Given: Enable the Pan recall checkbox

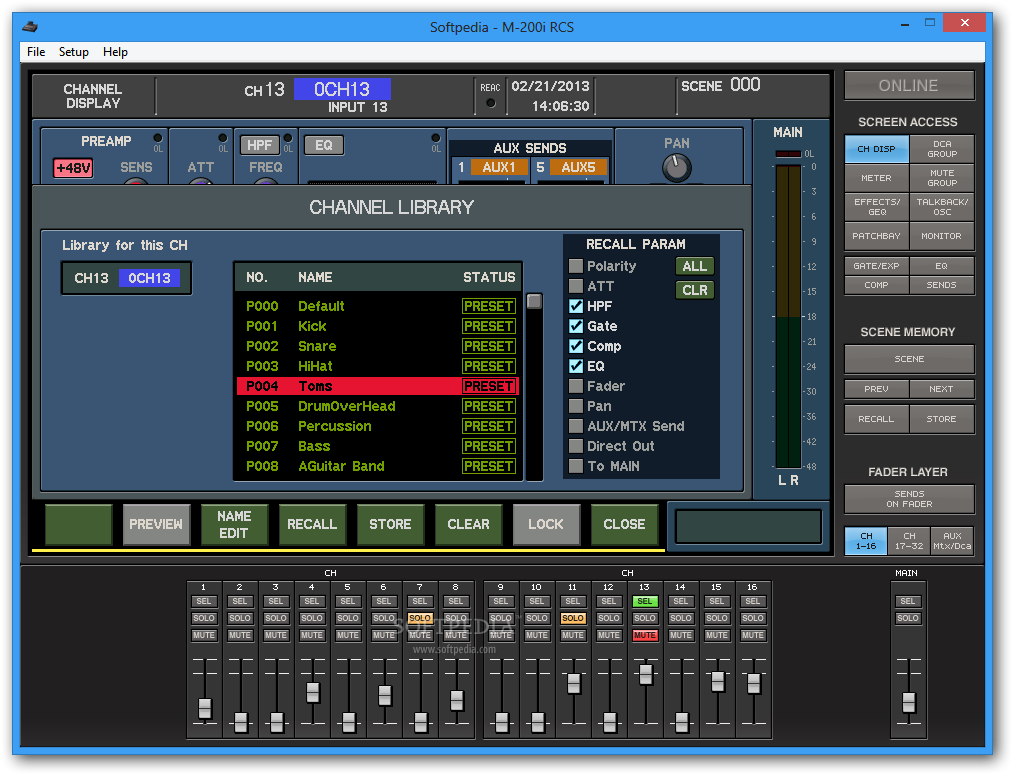Looking at the screenshot, I should tap(576, 406).
